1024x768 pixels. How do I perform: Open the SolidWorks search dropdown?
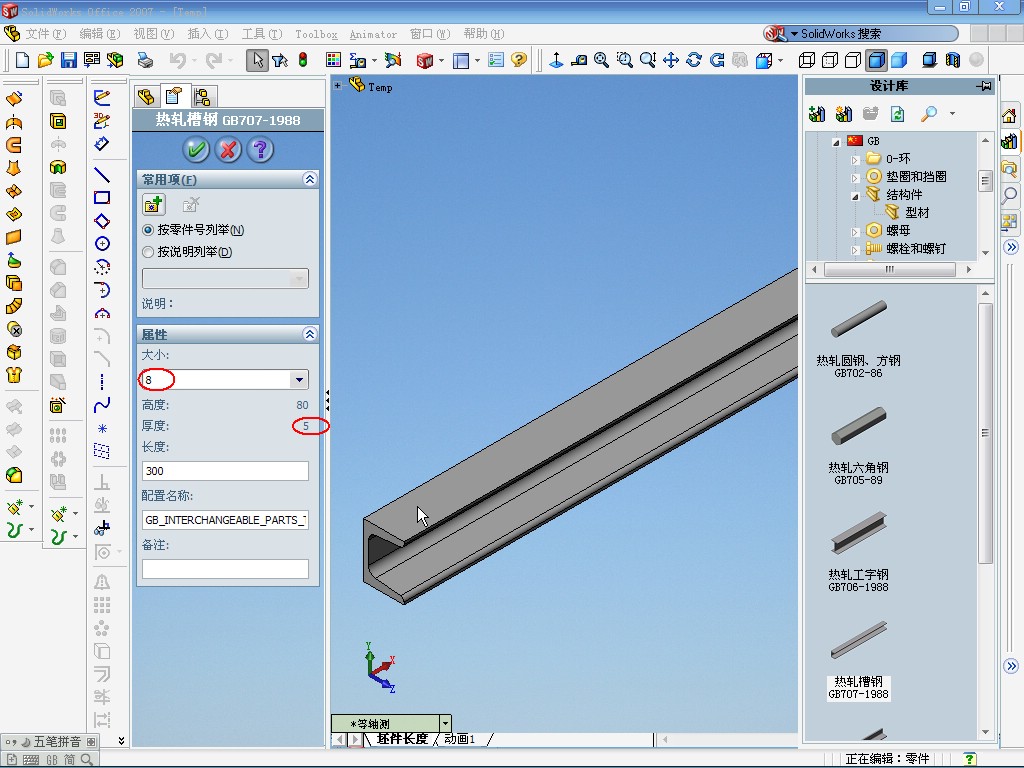[x=794, y=34]
